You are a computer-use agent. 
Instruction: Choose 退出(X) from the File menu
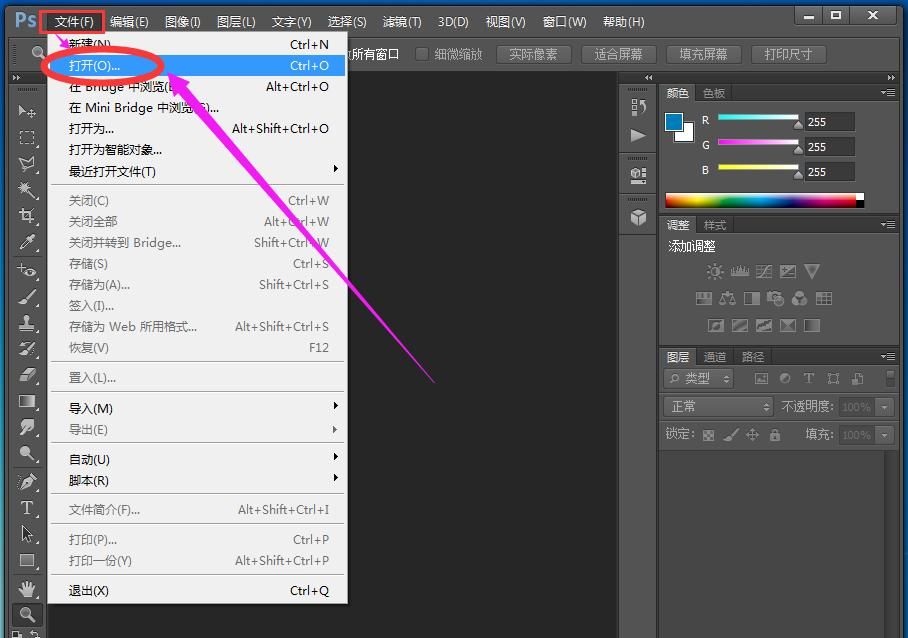click(x=197, y=591)
